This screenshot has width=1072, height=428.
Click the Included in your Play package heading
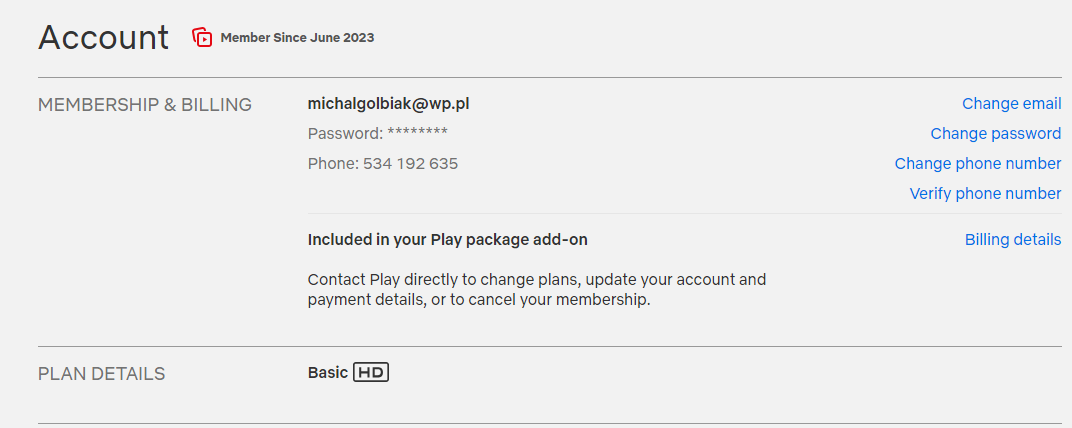pos(448,240)
